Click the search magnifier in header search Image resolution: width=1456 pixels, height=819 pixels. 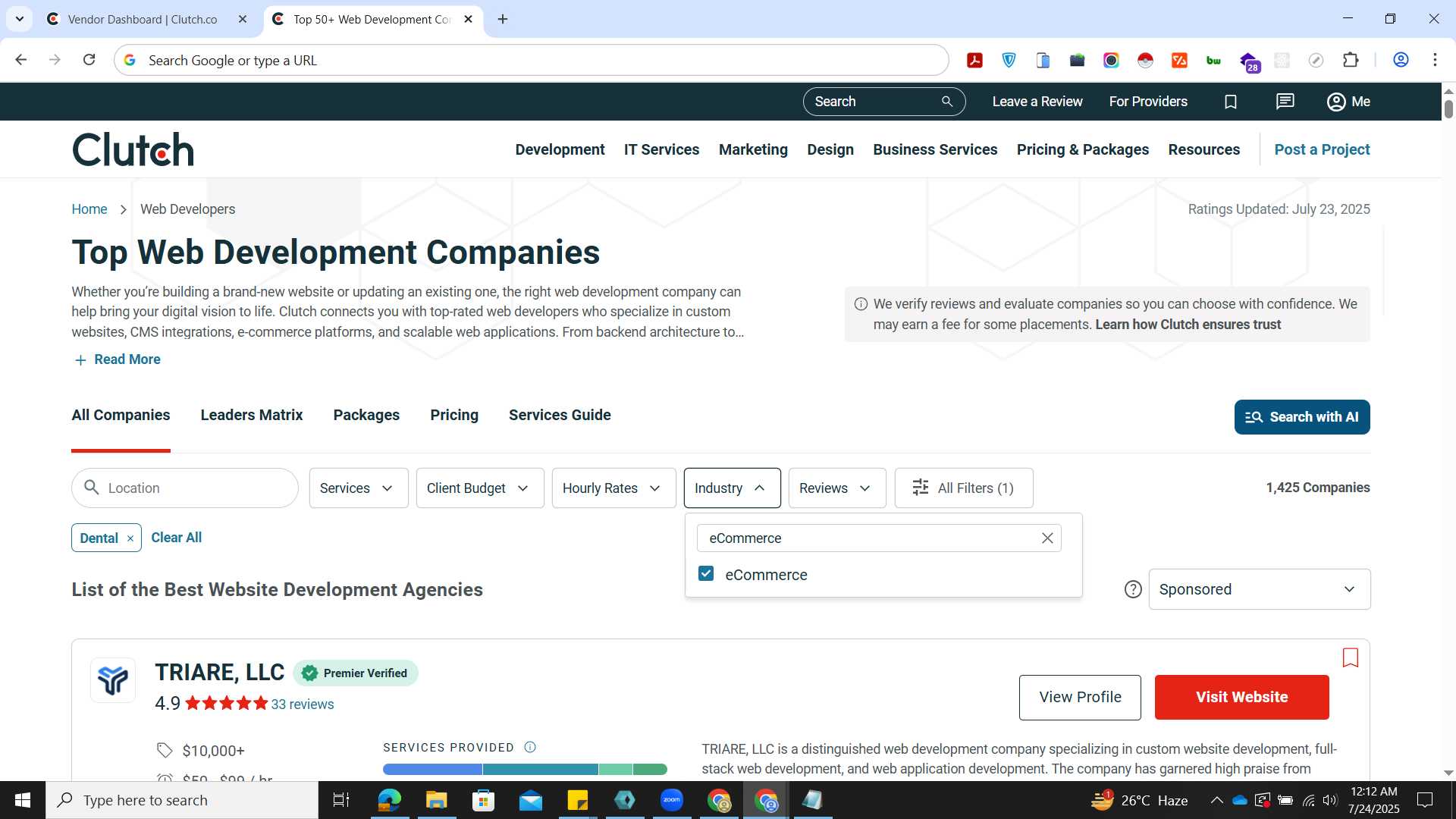[x=947, y=102]
